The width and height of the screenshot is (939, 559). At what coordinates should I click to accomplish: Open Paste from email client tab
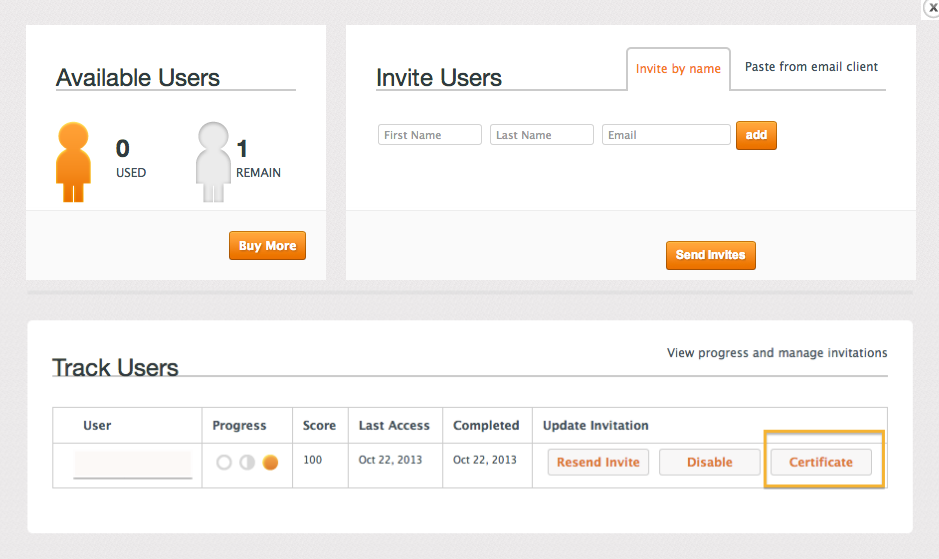[x=811, y=67]
